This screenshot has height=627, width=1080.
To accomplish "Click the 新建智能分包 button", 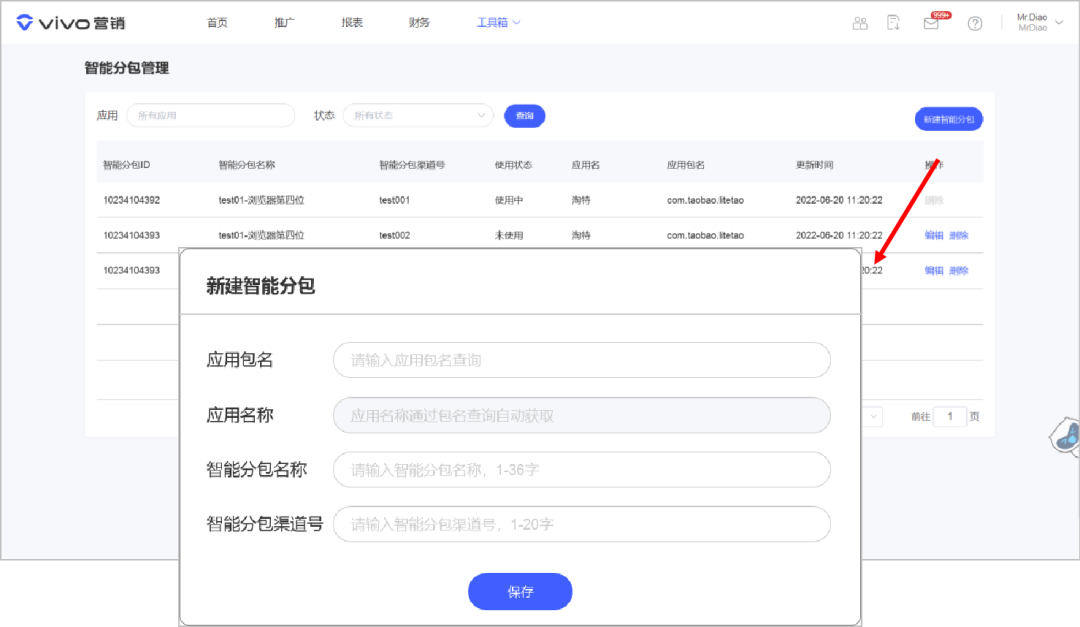I will pos(948,118).
